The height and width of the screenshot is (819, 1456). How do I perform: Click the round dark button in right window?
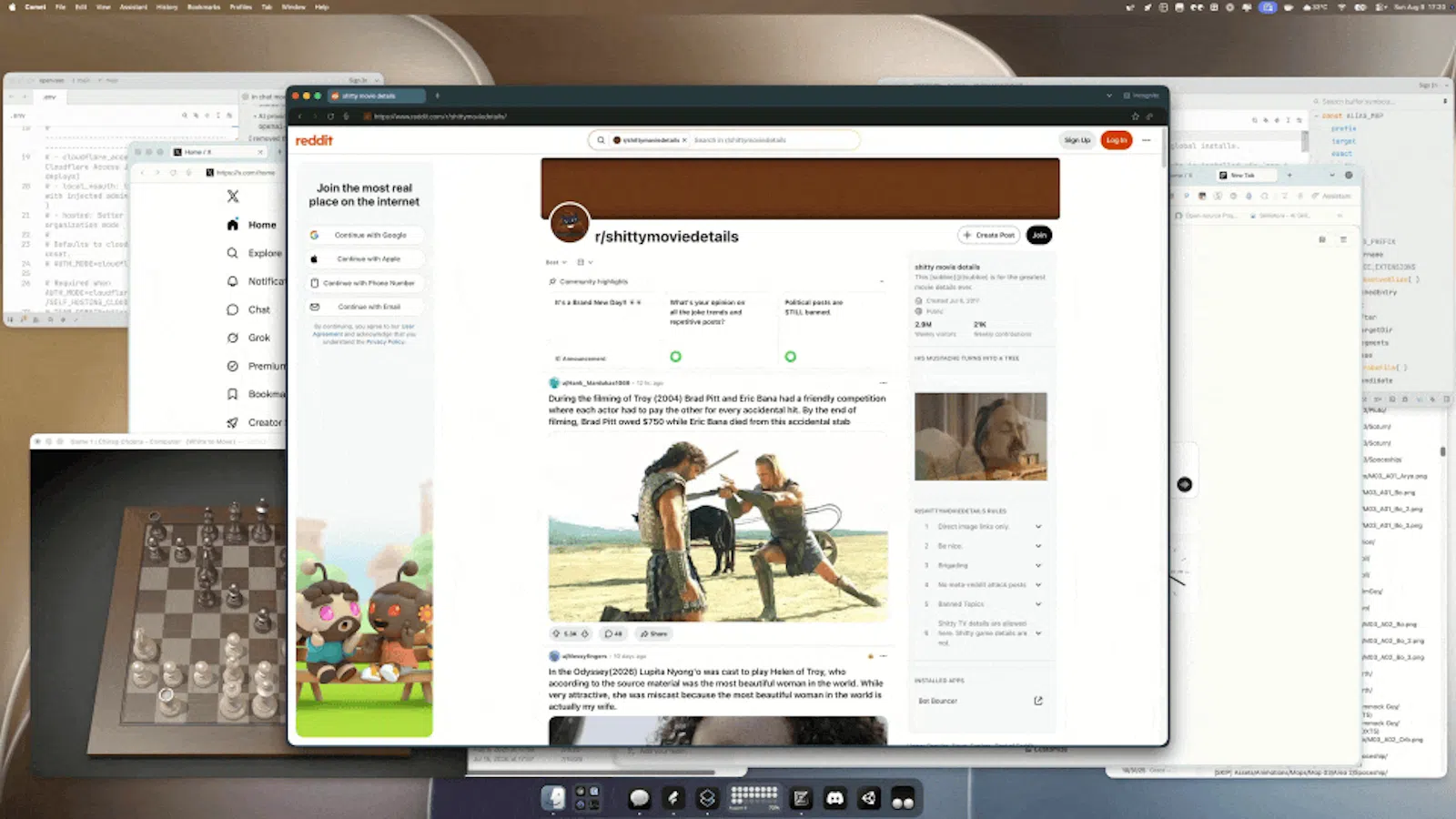[x=1184, y=484]
